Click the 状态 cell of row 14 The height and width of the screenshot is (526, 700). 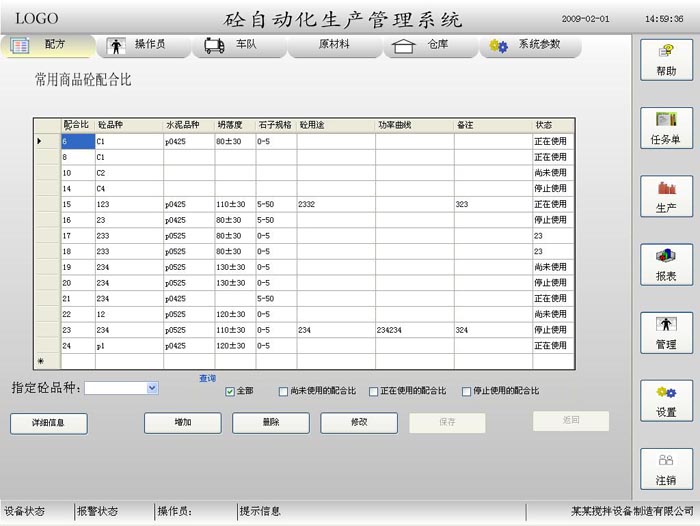point(554,188)
